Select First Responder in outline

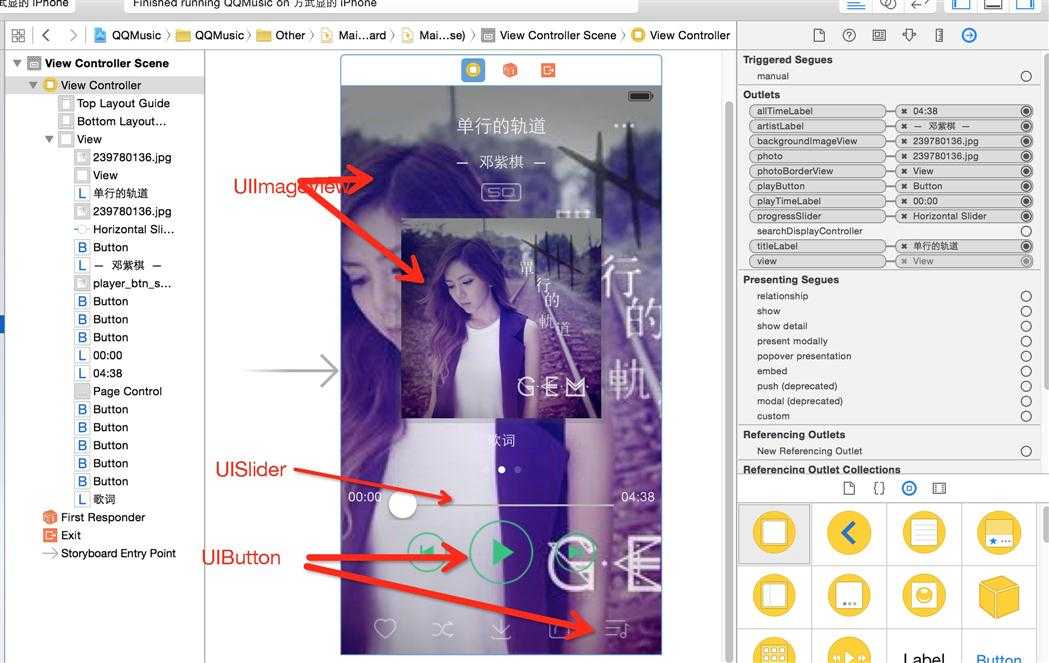(x=94, y=517)
